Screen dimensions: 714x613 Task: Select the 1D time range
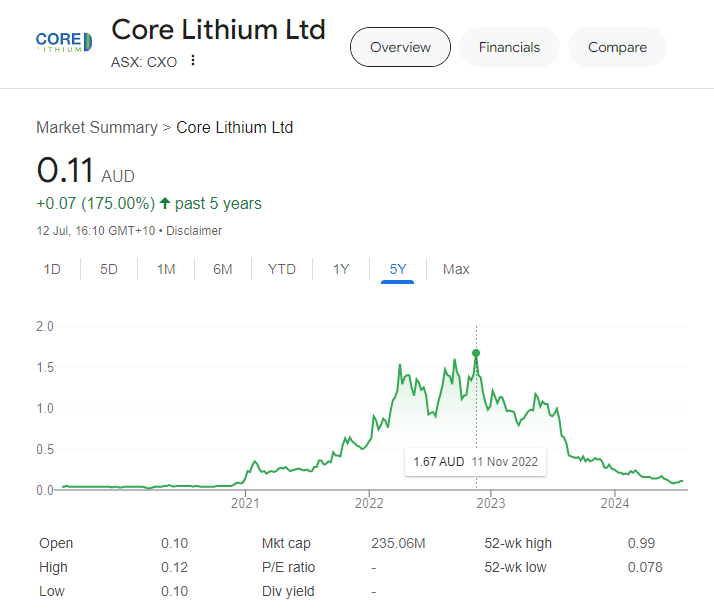coord(52,269)
